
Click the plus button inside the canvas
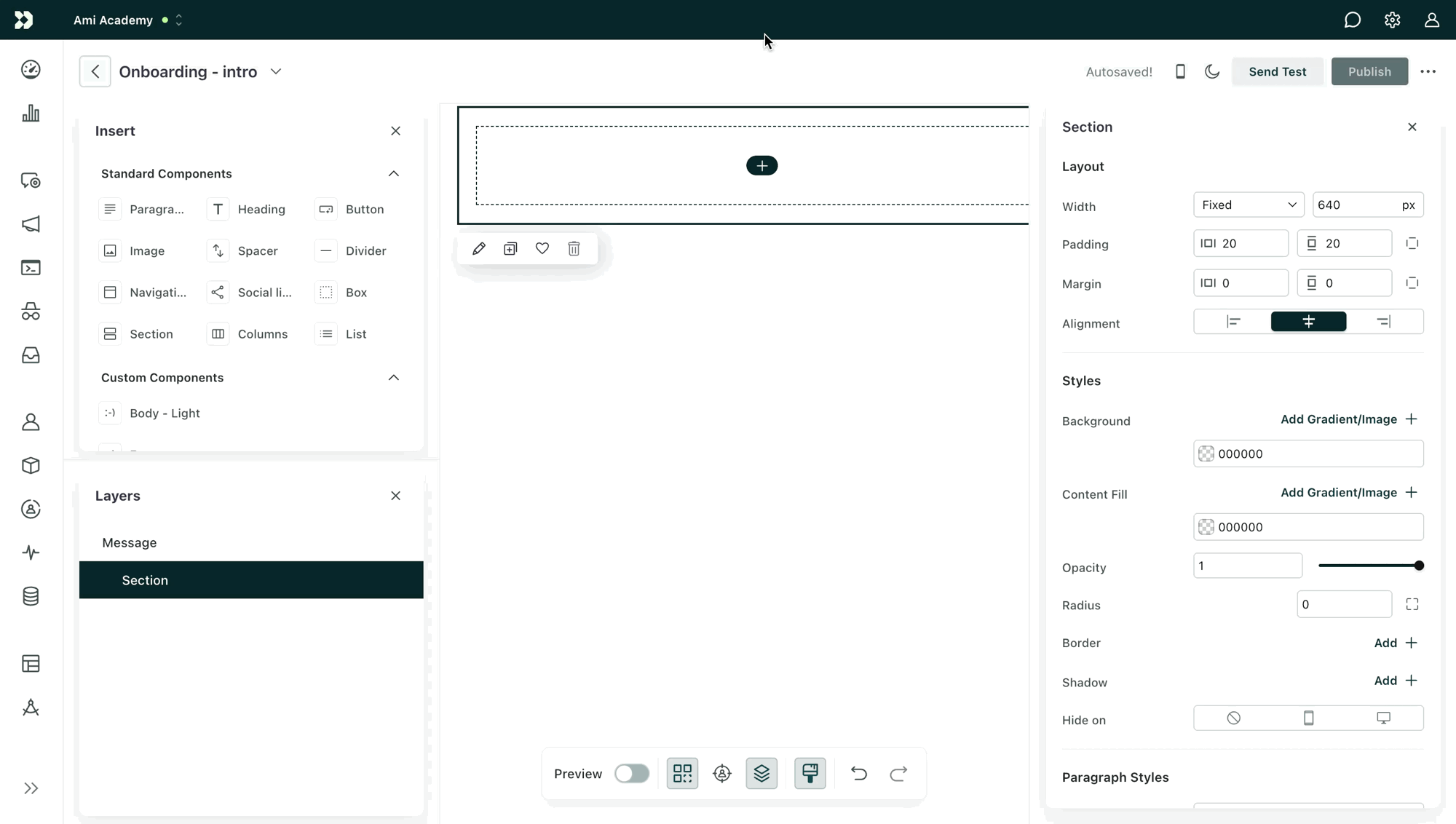[761, 165]
